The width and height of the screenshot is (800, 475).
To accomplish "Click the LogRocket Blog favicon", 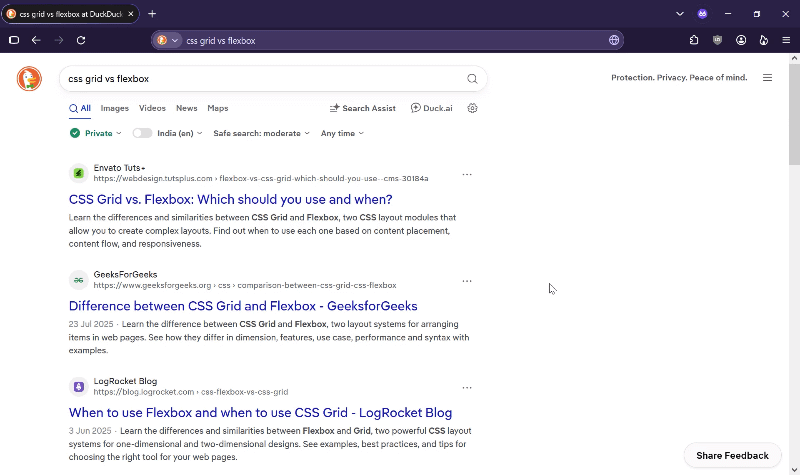I will coord(79,387).
